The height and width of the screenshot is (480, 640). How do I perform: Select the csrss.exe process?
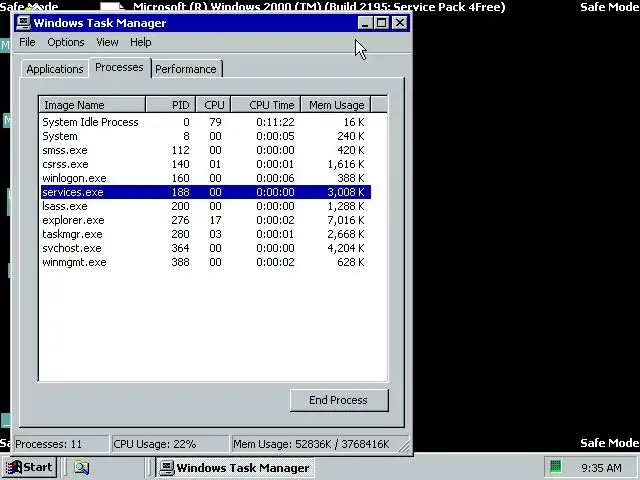[x=206, y=164]
